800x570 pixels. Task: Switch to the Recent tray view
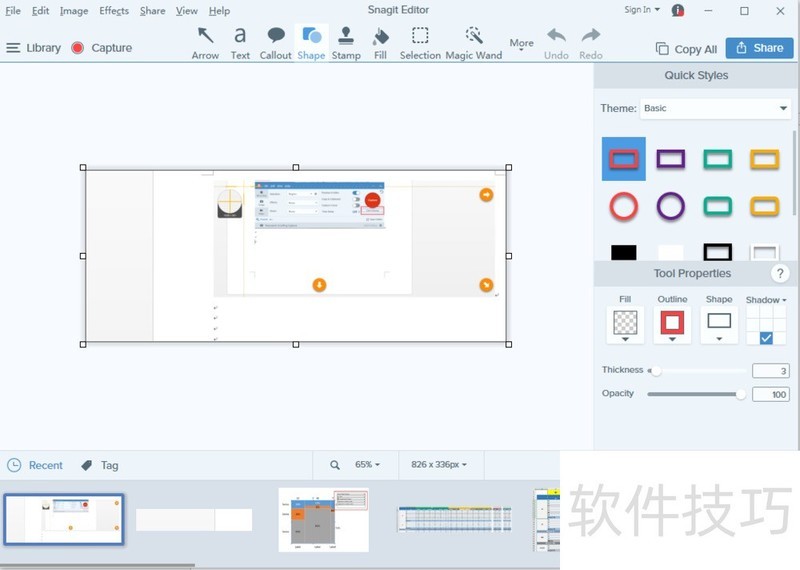click(x=36, y=465)
